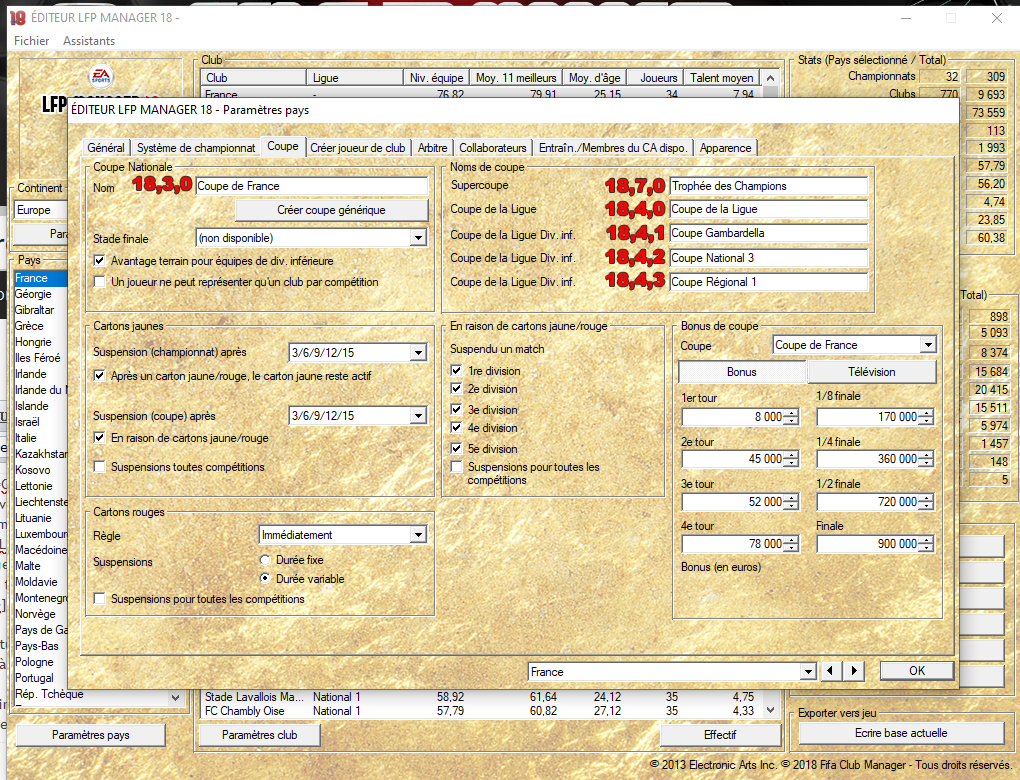This screenshot has height=780, width=1020.
Task: Click the Coupe Gambardella name field
Action: coord(769,233)
